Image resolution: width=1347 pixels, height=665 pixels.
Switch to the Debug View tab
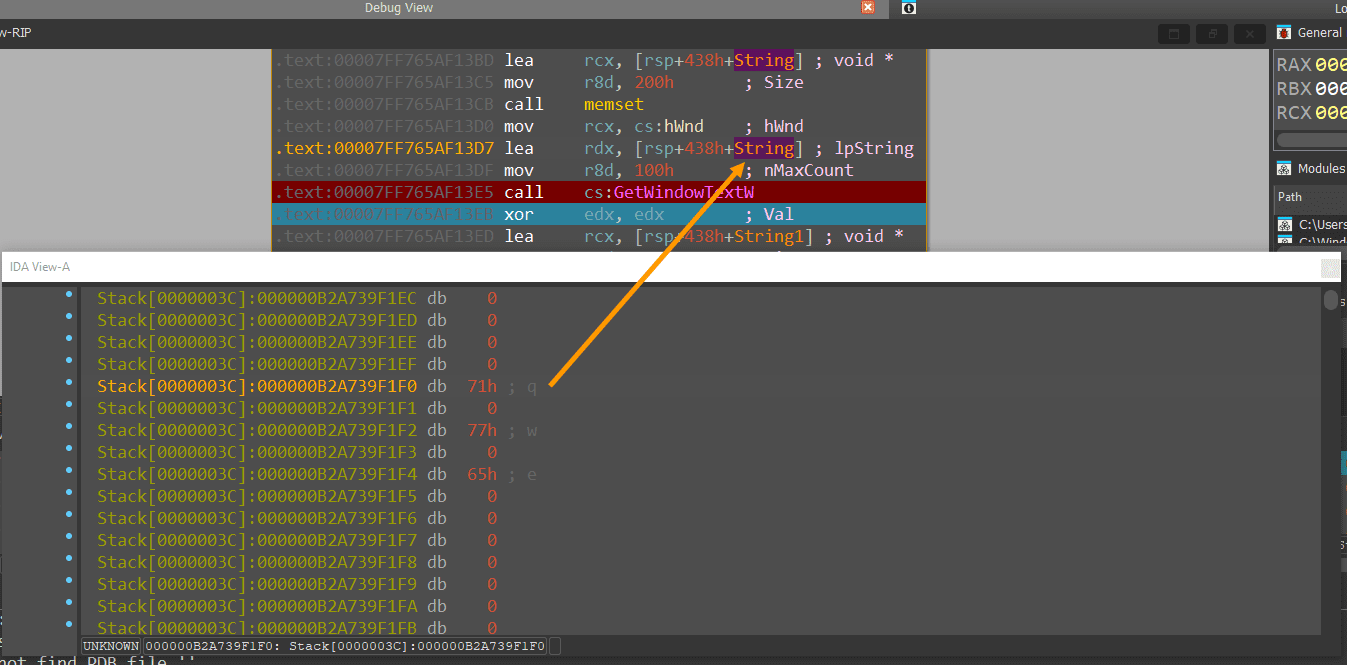point(398,8)
